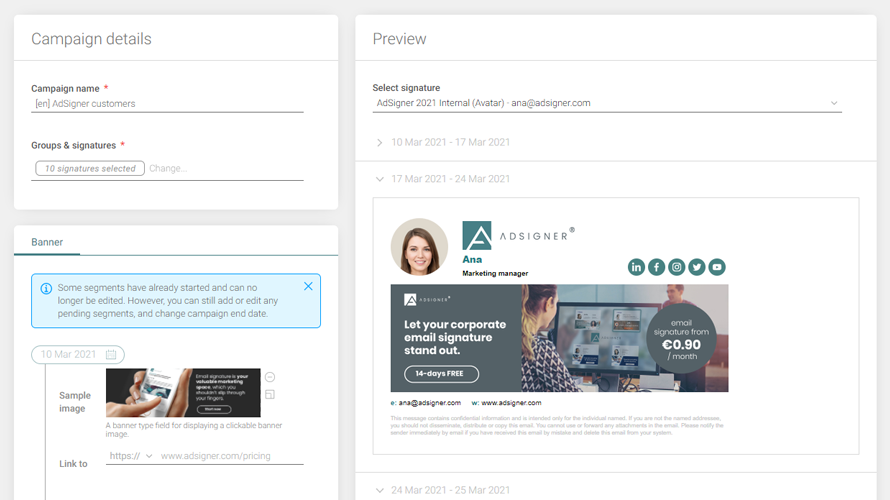Image resolution: width=890 pixels, height=500 pixels.
Task: Click the layout square icon beside sample image
Action: [x=270, y=394]
